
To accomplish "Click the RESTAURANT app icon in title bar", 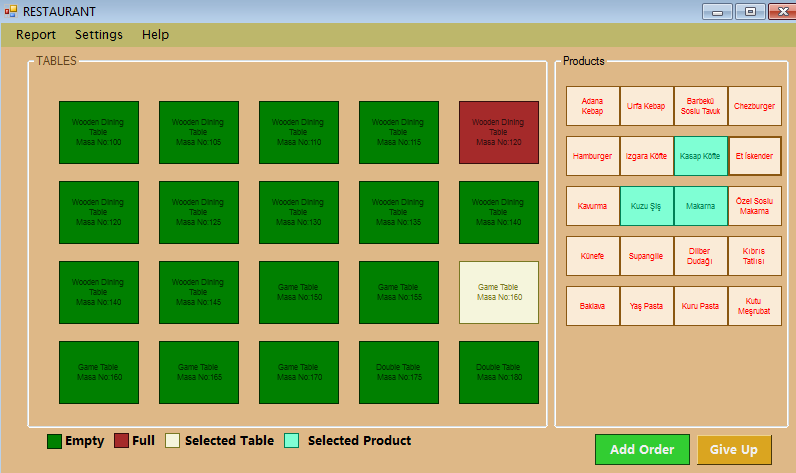I will [x=11, y=11].
